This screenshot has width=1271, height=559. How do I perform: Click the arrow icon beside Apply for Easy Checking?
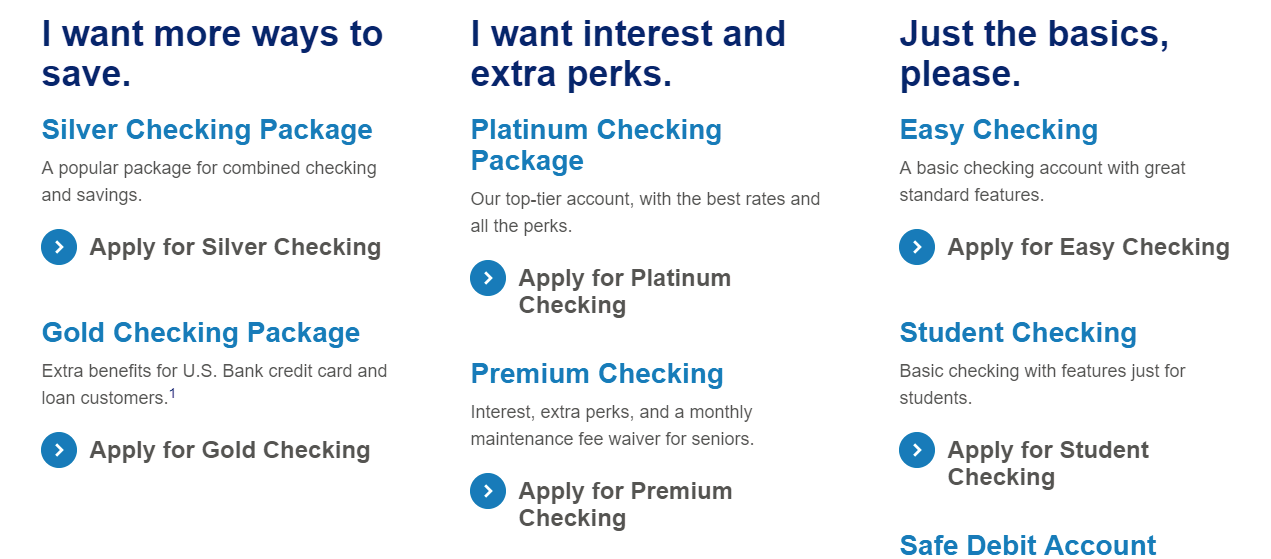[x=917, y=247]
